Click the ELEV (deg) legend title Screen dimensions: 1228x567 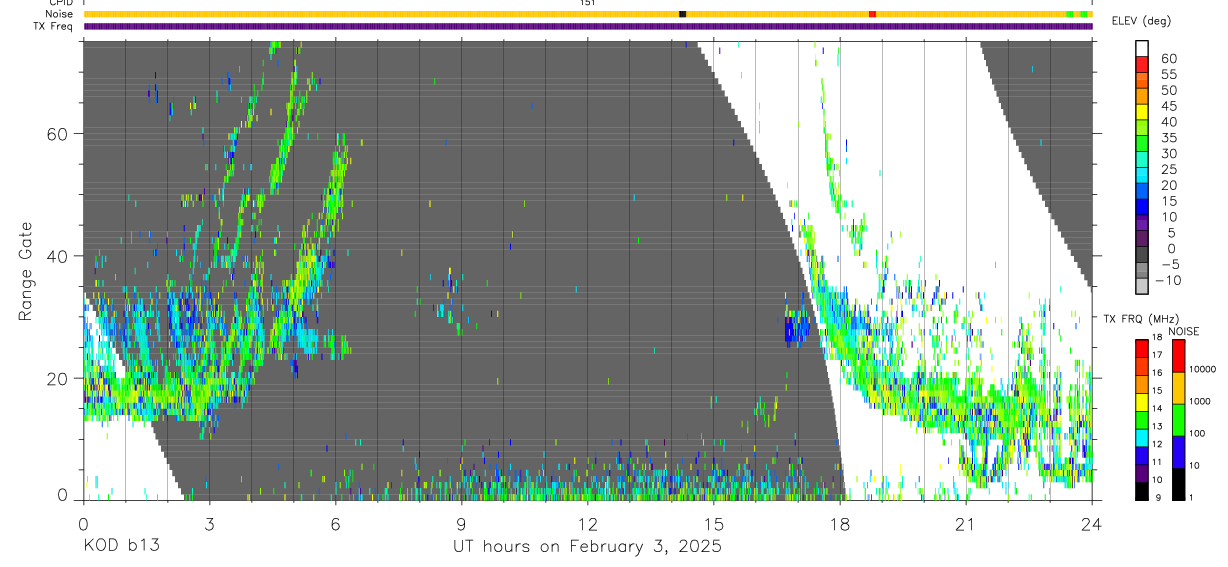pyautogui.click(x=1142, y=22)
